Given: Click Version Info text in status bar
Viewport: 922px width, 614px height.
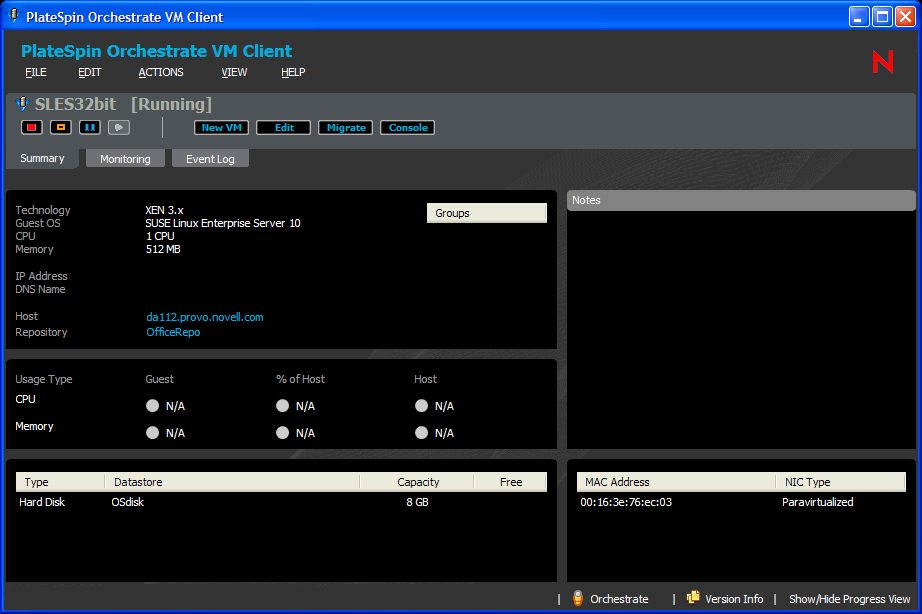Looking at the screenshot, I should [734, 599].
